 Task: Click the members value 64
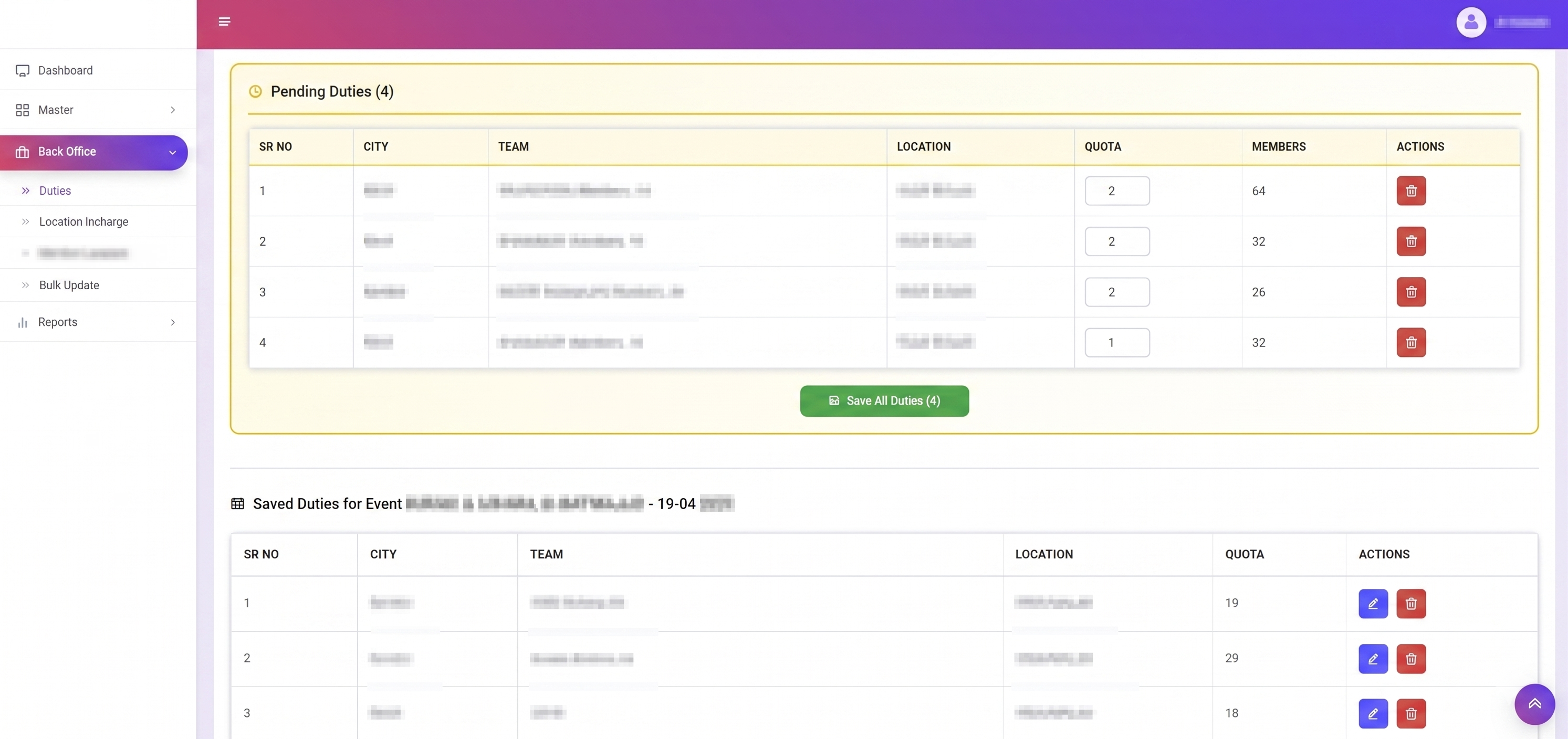point(1258,191)
